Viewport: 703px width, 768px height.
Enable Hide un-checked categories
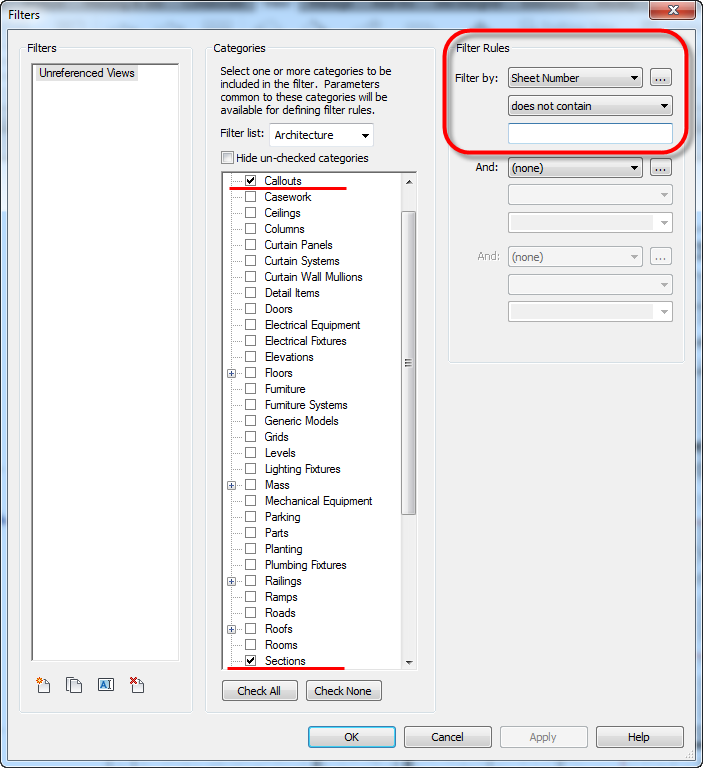pyautogui.click(x=227, y=158)
